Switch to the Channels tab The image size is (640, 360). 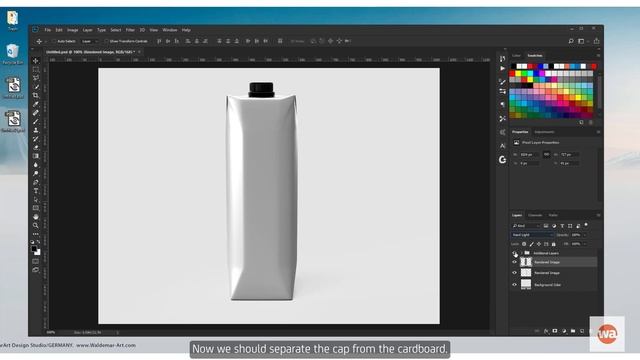535,215
